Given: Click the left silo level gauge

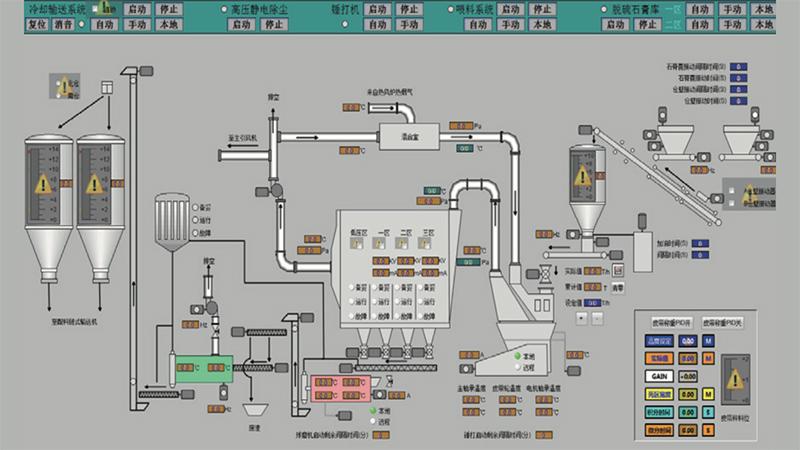Looking at the screenshot, I should [x=43, y=184].
